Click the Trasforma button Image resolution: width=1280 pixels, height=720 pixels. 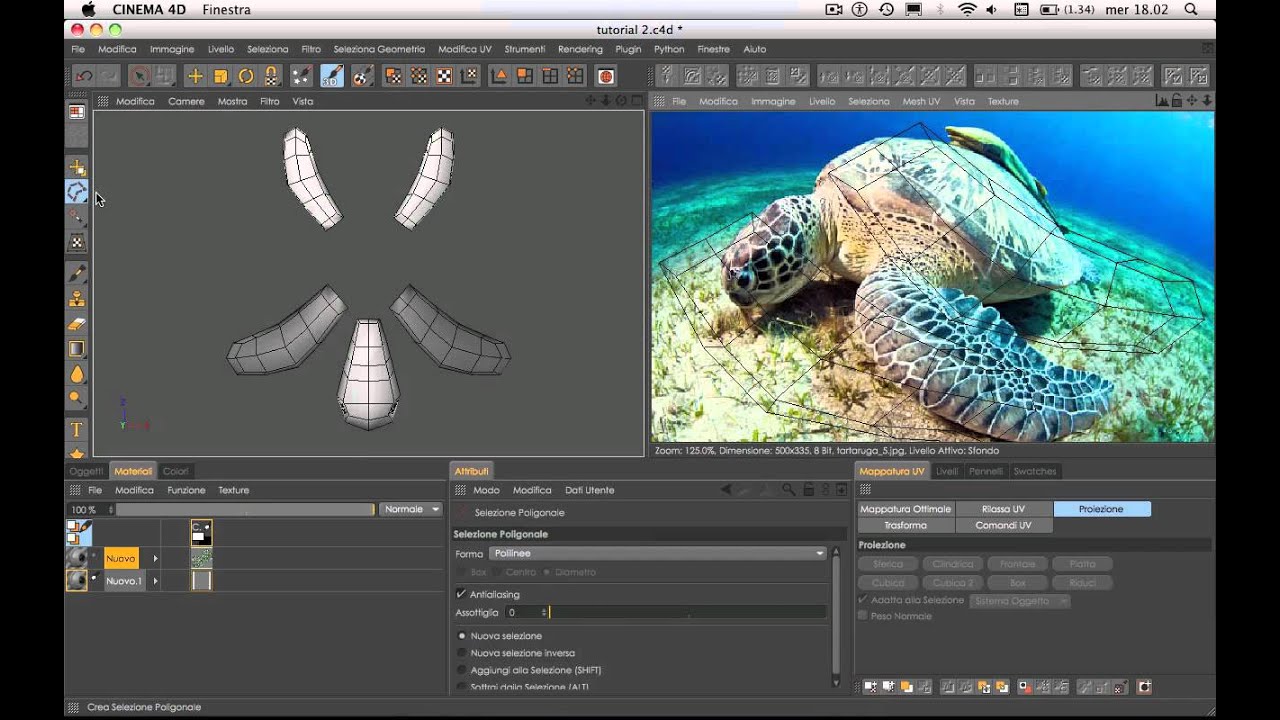click(x=906, y=525)
